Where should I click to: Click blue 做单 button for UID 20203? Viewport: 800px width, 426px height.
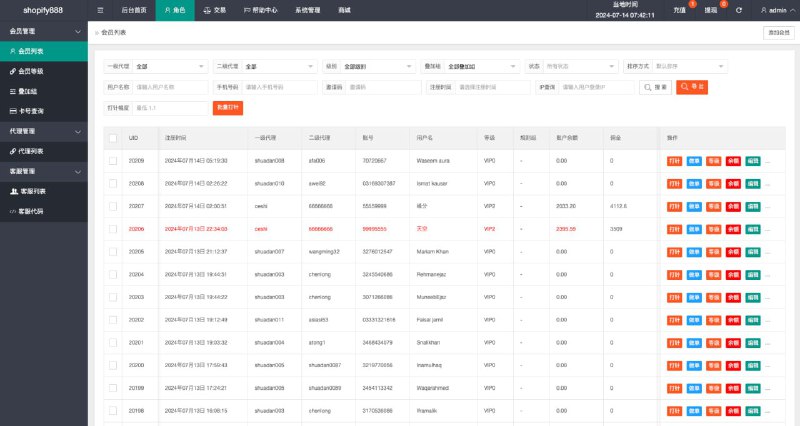694,297
